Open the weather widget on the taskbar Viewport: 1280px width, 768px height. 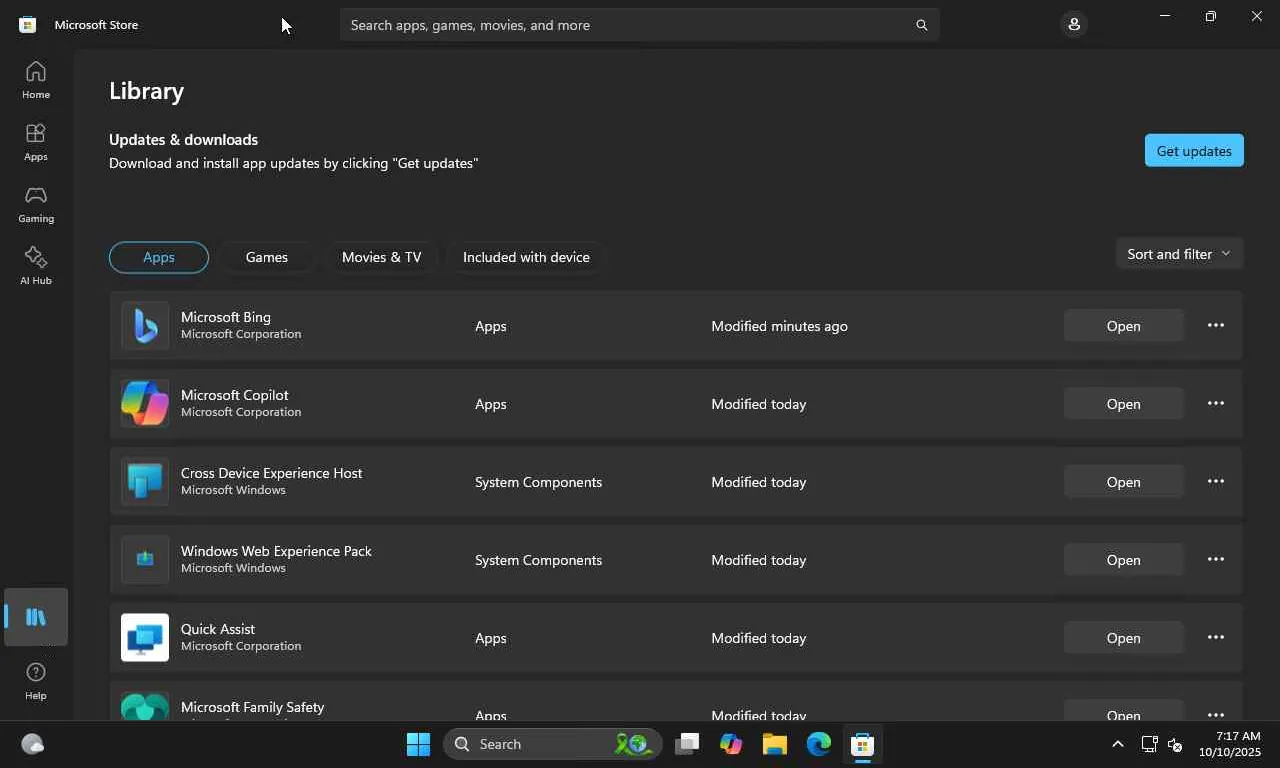coord(33,744)
